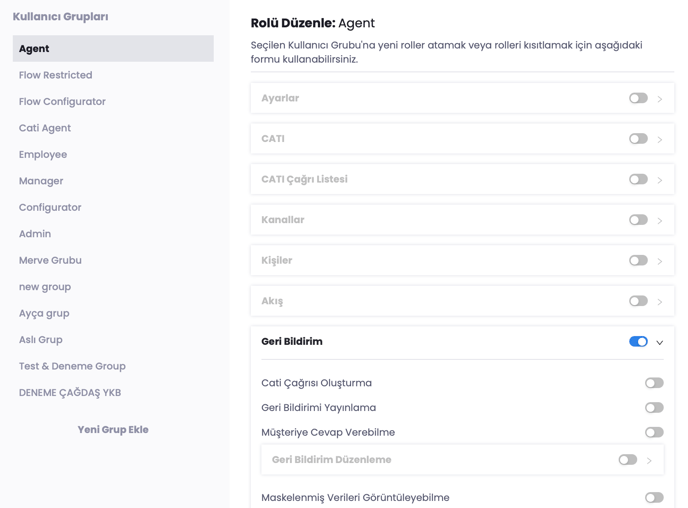Enable Geri Bildirimi Yayınlama toggle
This screenshot has height=508, width=688.
(x=654, y=408)
